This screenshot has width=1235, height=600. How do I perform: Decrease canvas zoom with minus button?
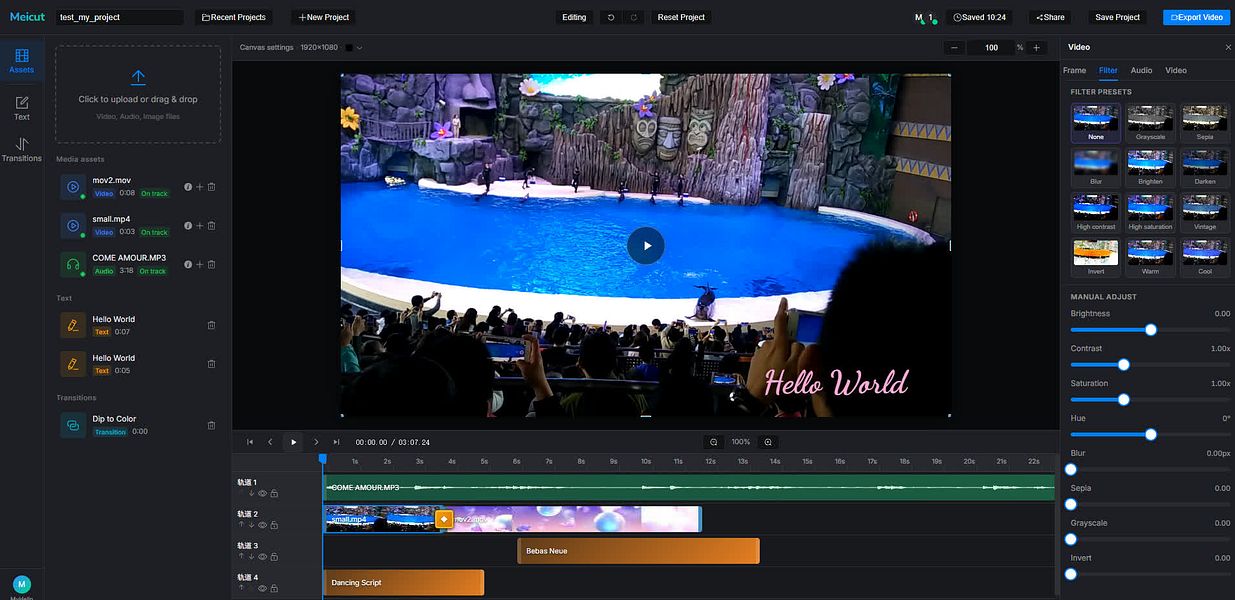click(x=954, y=48)
